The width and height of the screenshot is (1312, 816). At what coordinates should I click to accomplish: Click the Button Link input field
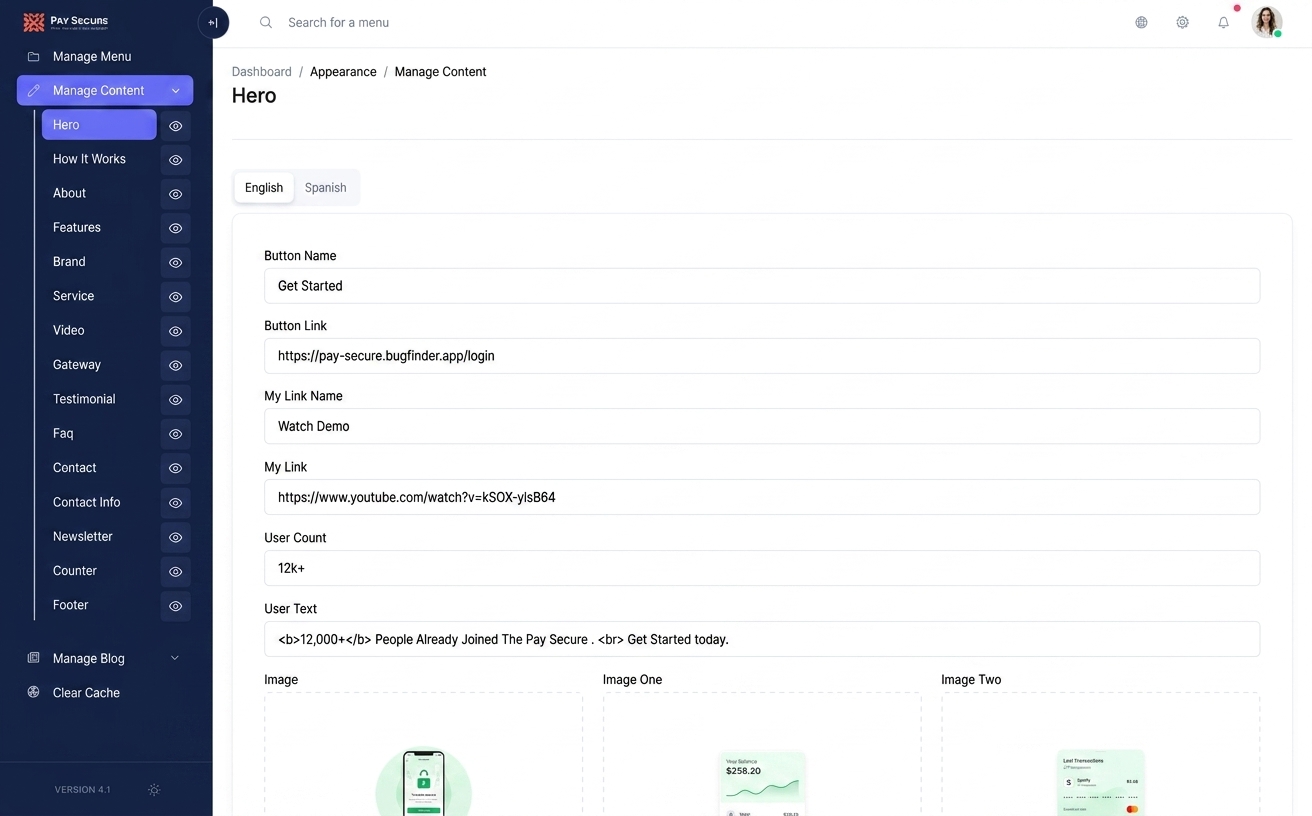(x=762, y=356)
